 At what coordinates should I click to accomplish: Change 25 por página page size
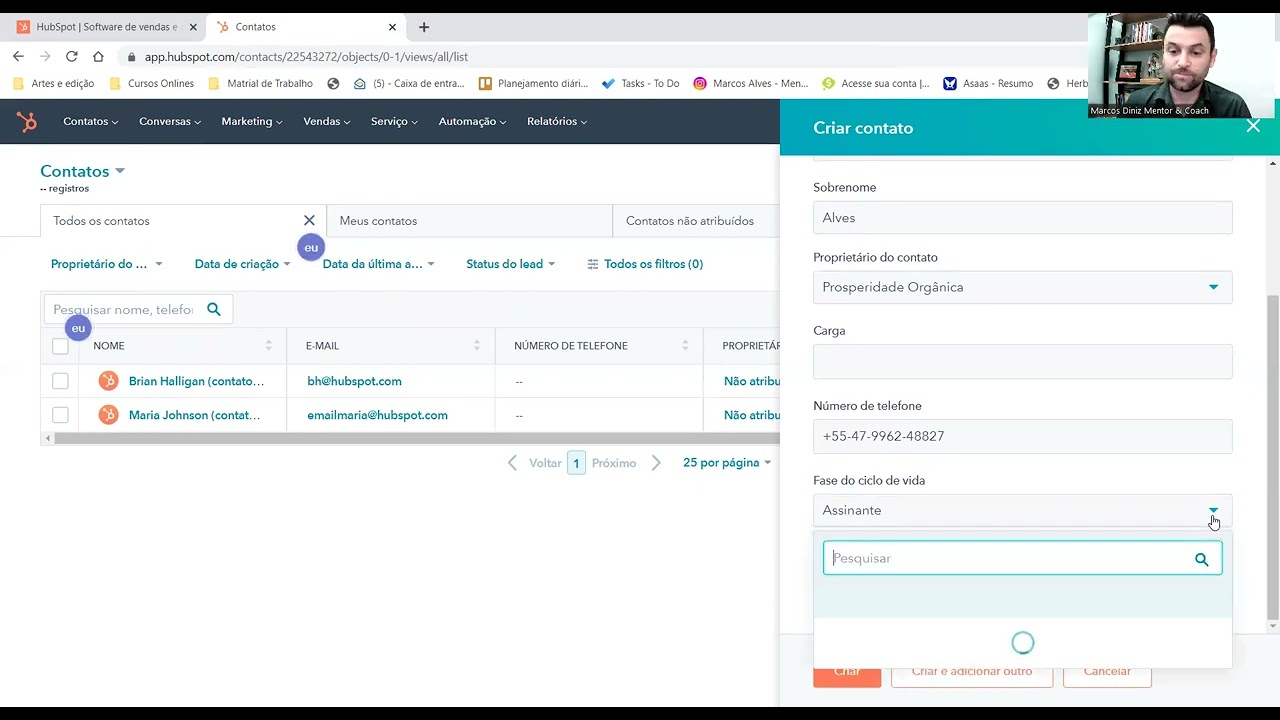[x=727, y=463]
